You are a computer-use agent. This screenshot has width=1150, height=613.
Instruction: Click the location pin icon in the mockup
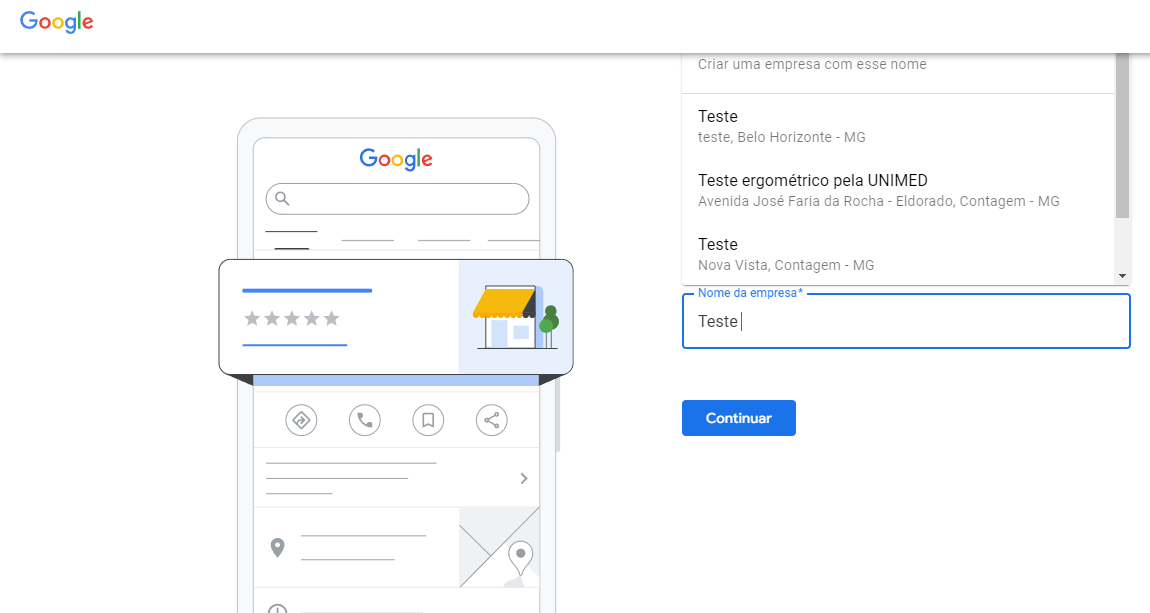point(277,548)
